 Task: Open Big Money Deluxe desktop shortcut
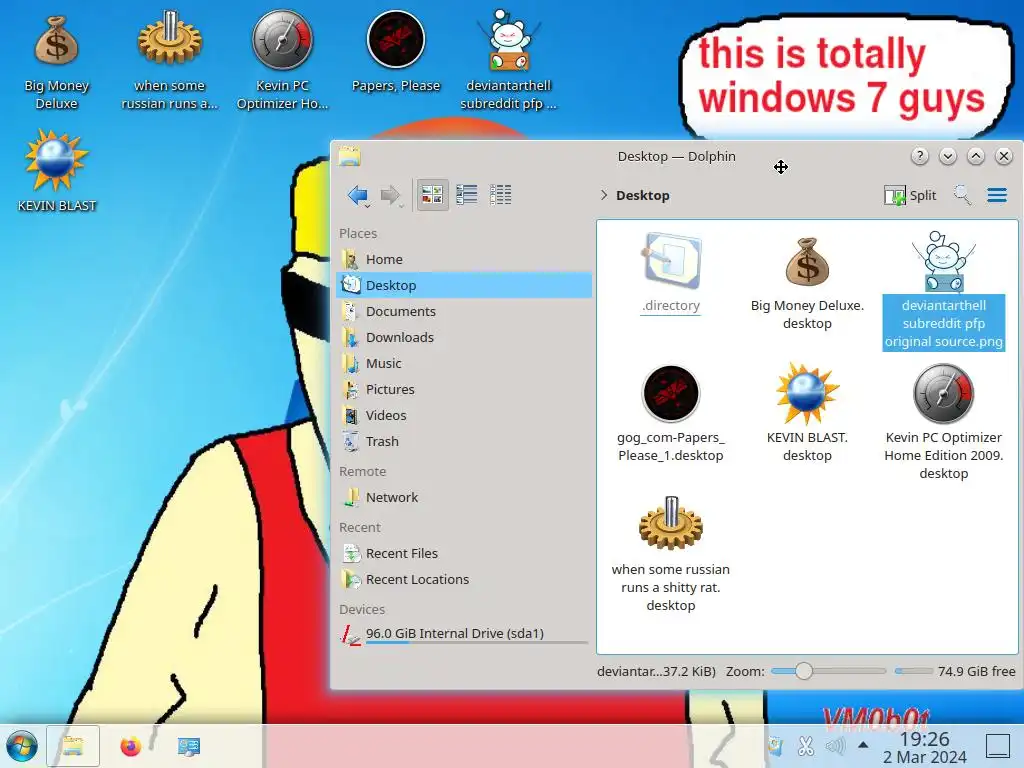coord(56,40)
